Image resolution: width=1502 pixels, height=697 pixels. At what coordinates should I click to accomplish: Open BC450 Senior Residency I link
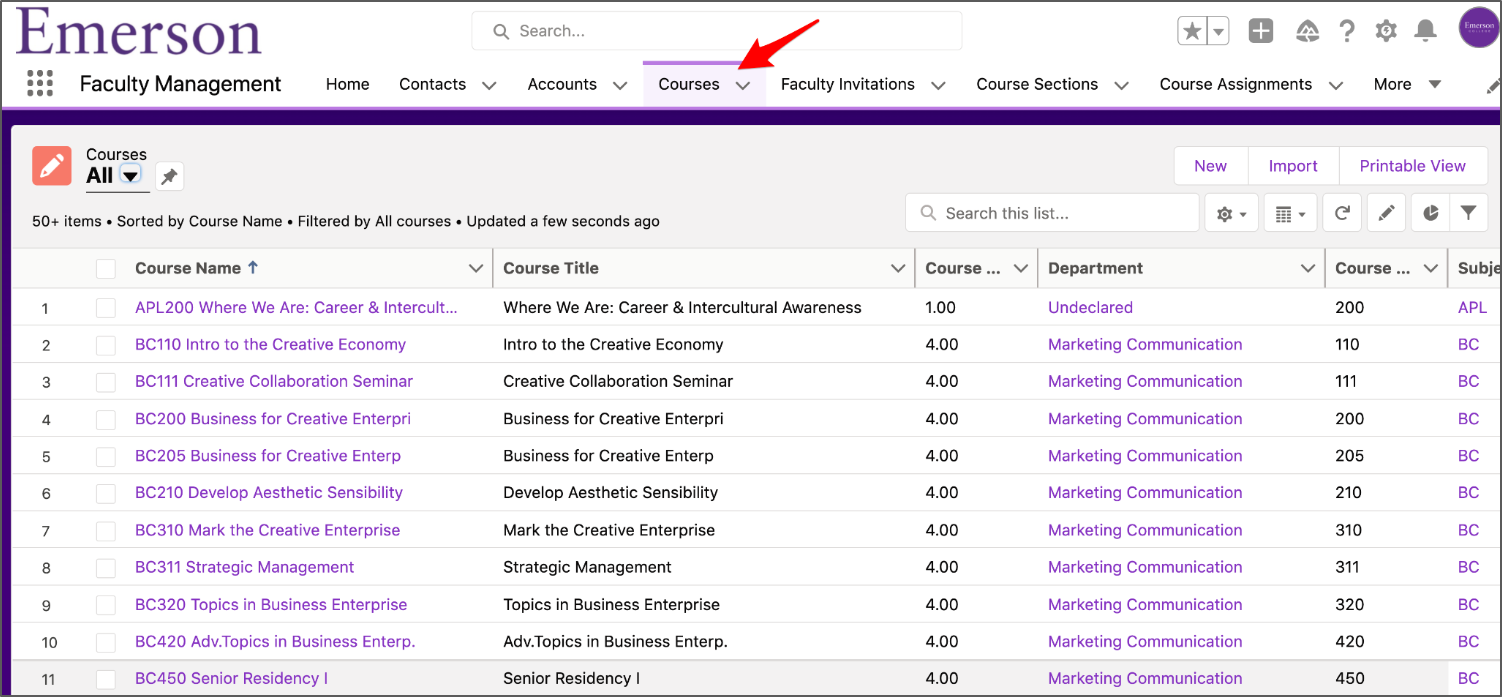click(x=231, y=678)
